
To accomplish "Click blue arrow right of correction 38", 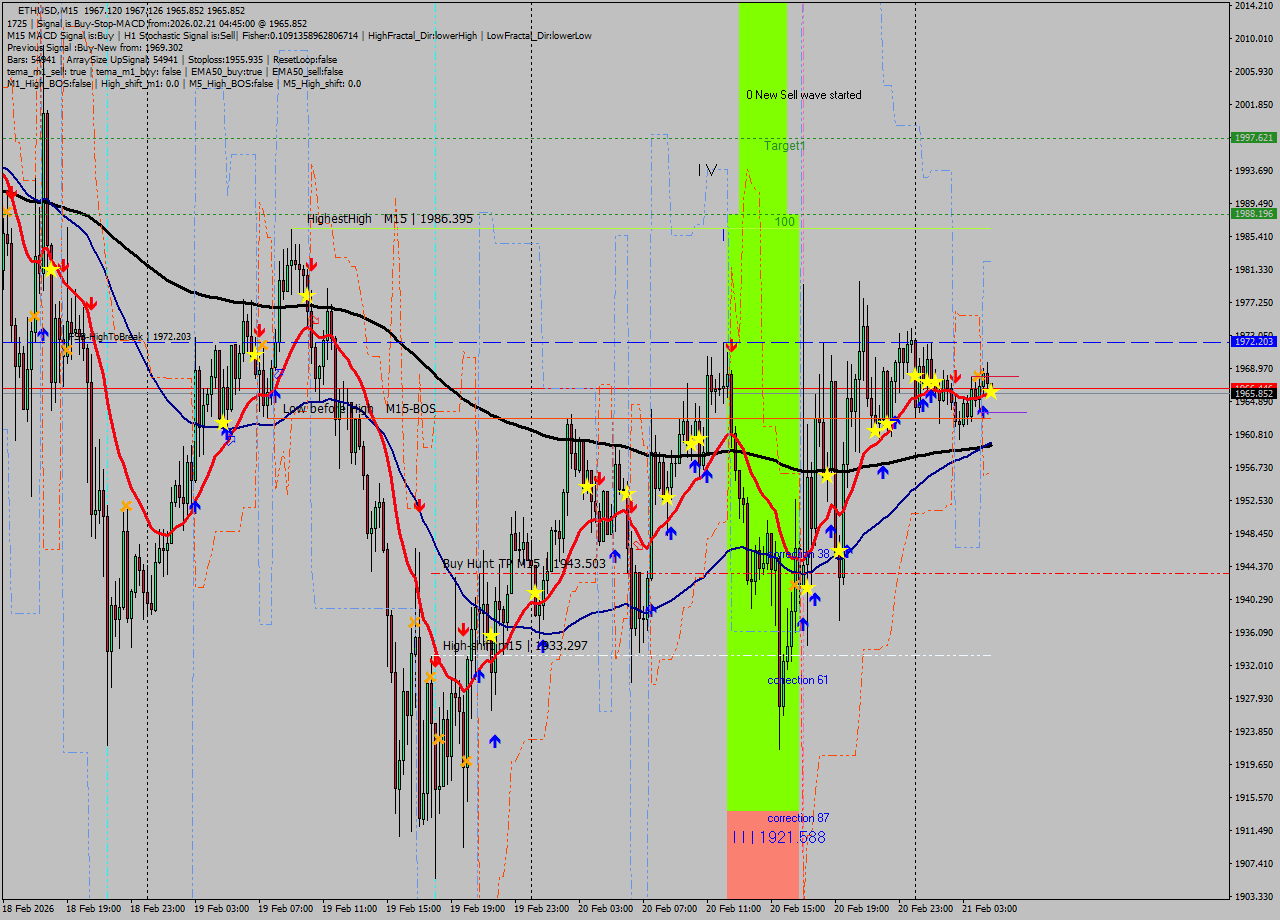I will (x=848, y=550).
